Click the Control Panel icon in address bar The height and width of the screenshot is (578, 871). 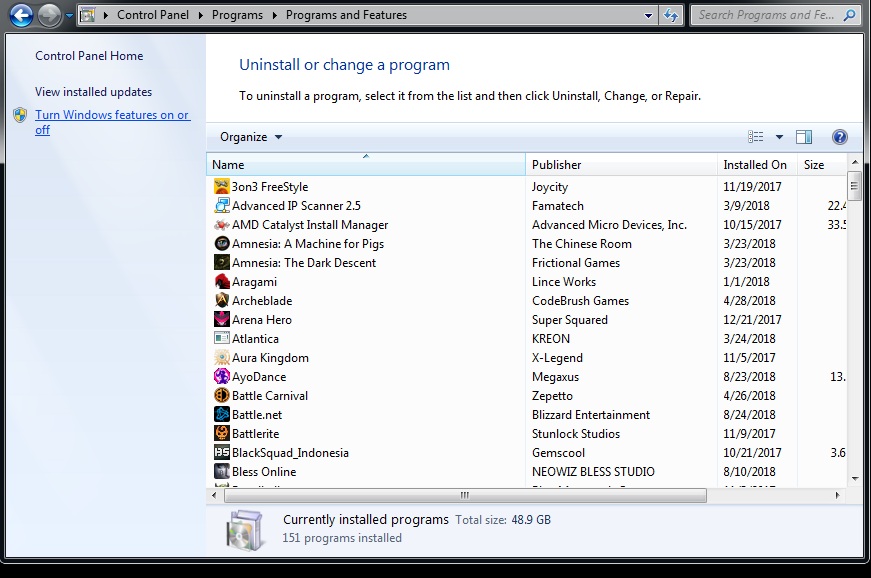[88, 15]
